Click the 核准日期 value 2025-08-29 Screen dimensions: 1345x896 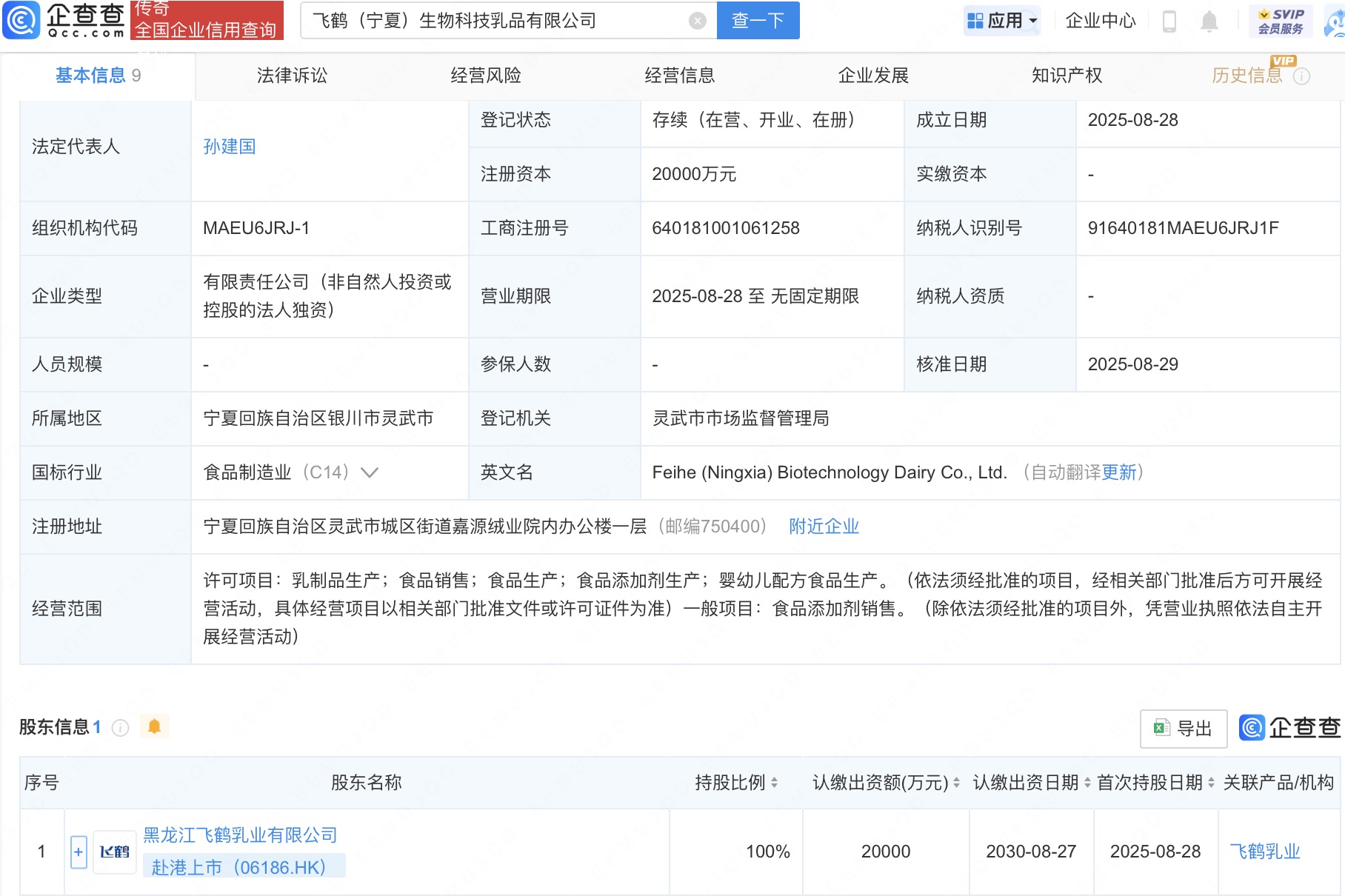tap(1132, 364)
